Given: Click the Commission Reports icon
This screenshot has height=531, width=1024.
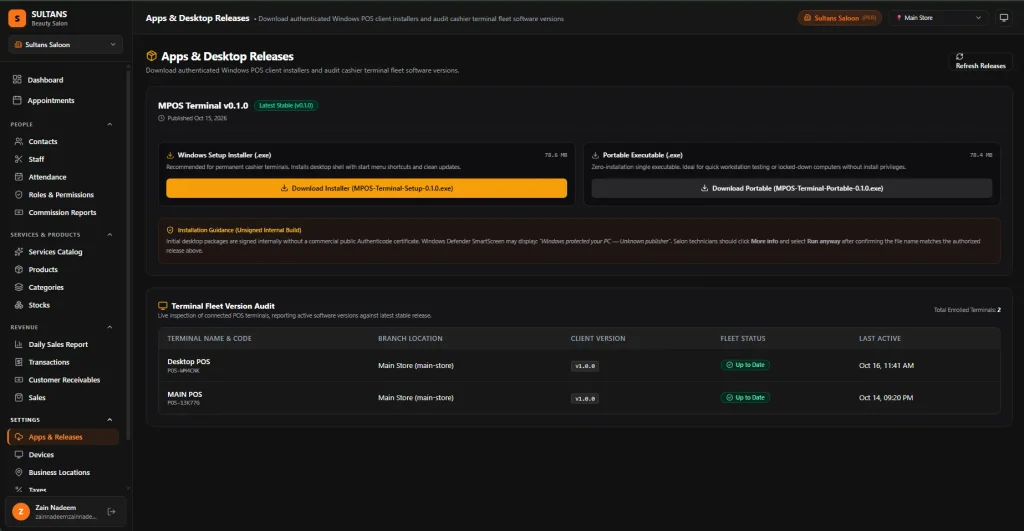Looking at the screenshot, I should 18,212.
